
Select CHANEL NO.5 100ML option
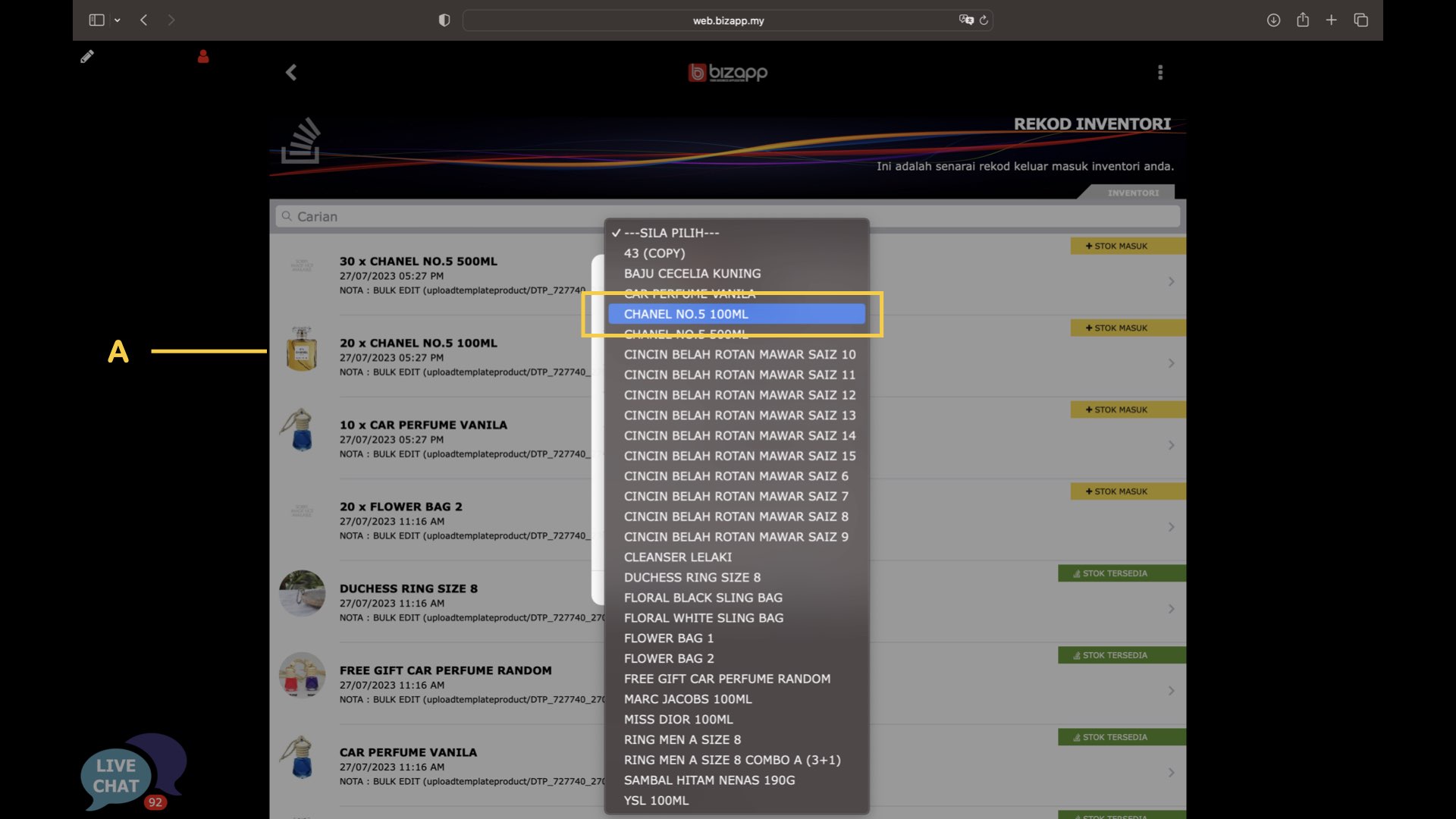point(737,314)
